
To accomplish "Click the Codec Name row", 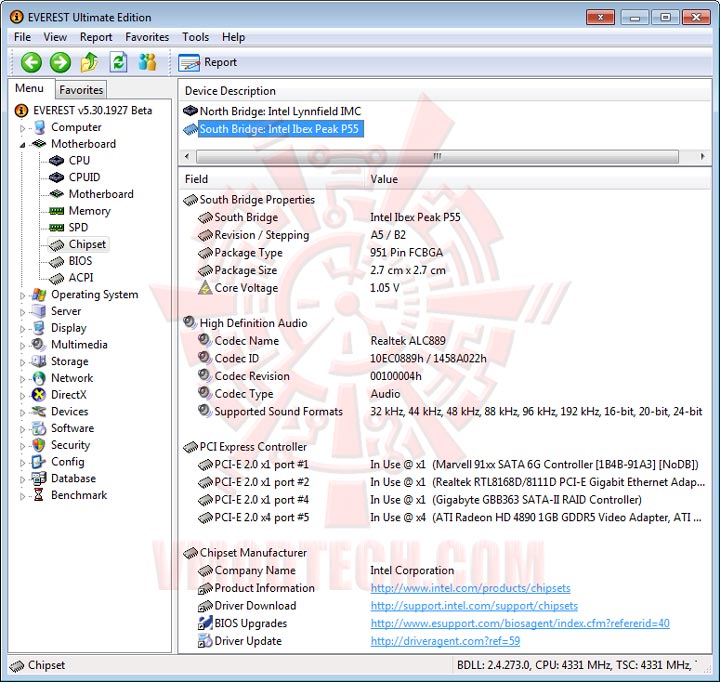I will point(444,341).
